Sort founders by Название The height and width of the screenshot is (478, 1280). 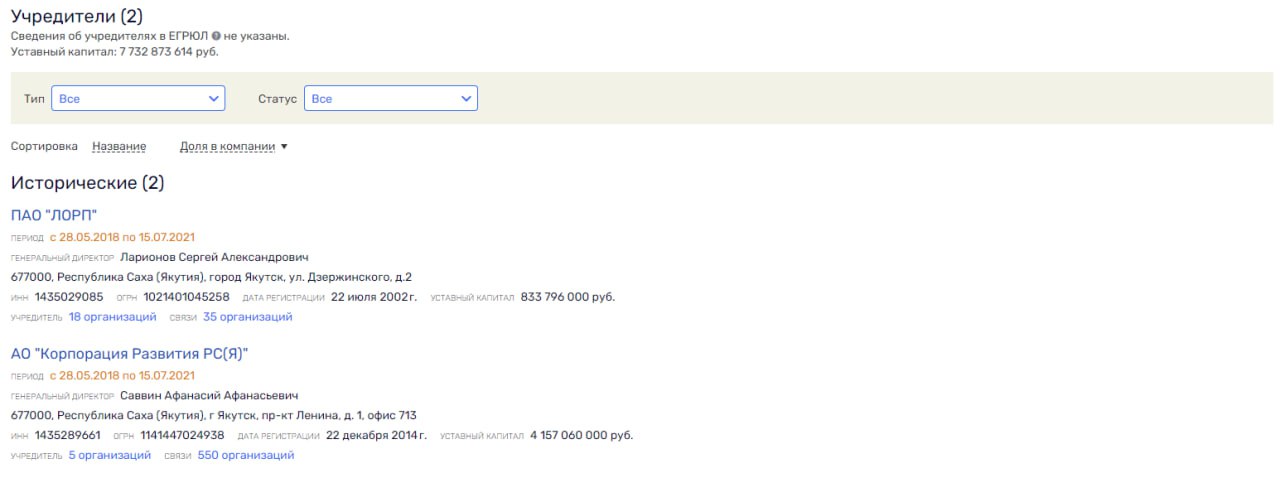tap(119, 146)
